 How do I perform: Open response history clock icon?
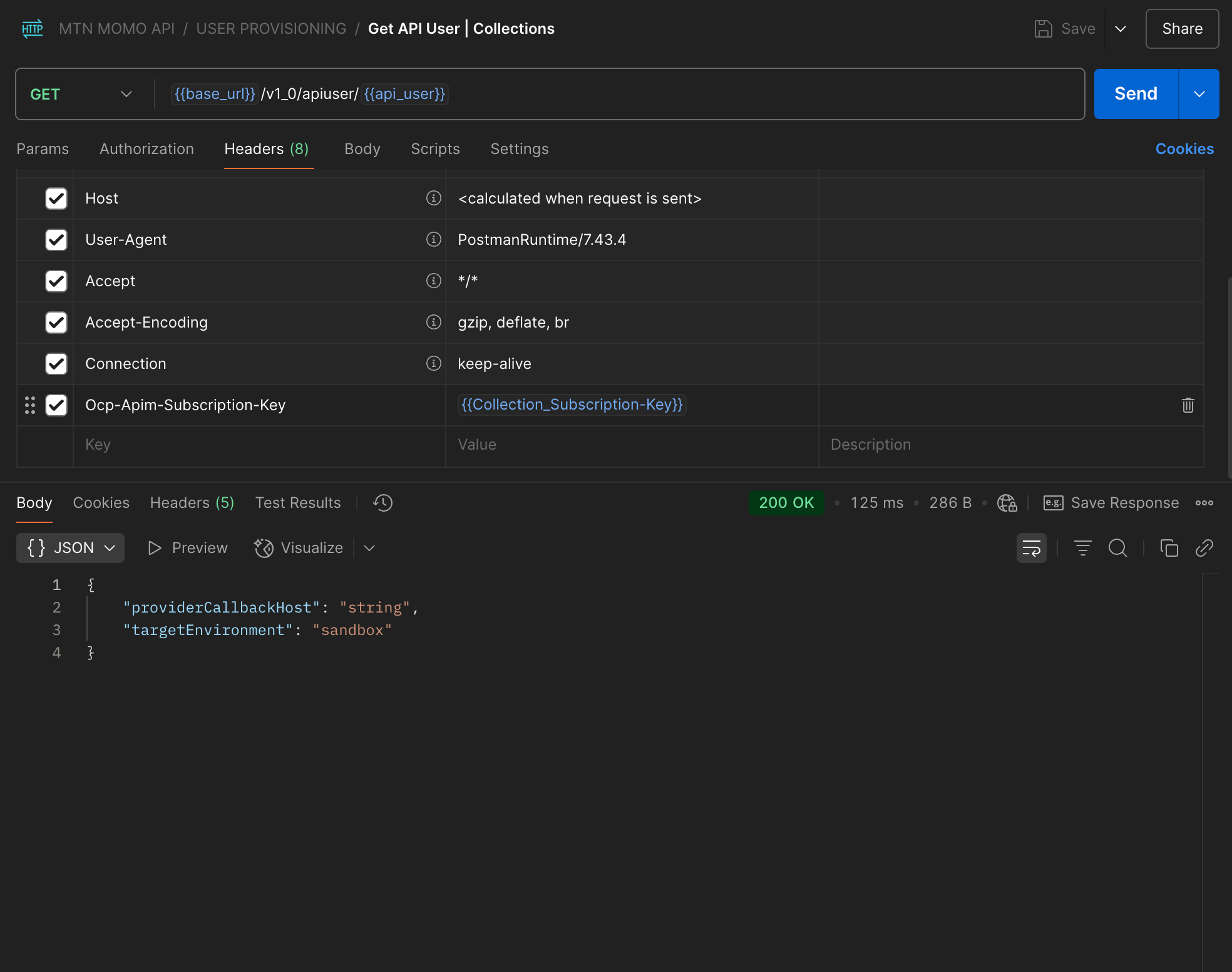click(382, 503)
